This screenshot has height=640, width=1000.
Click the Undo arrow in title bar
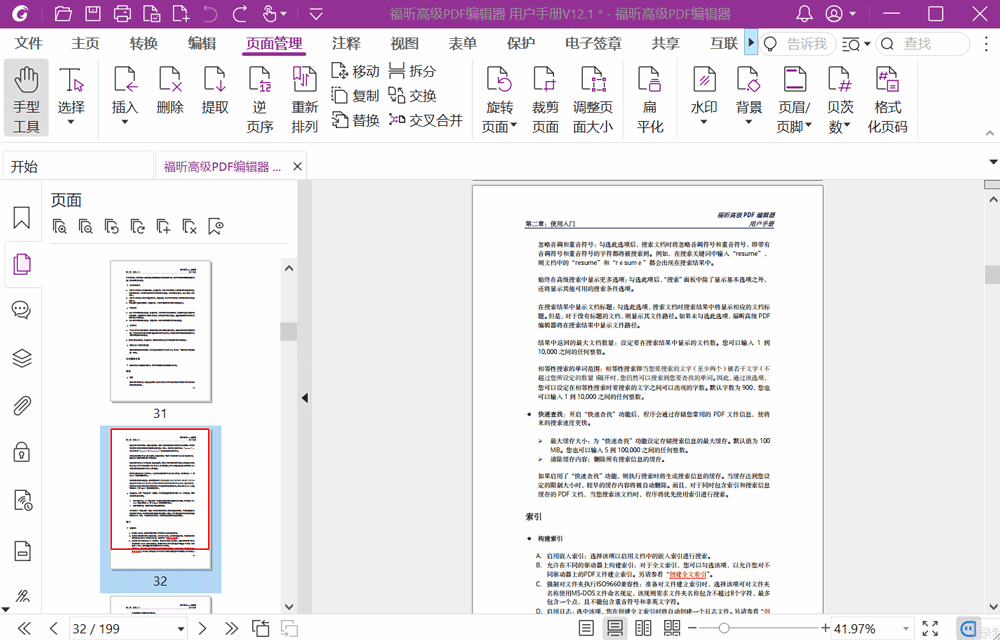pos(210,13)
